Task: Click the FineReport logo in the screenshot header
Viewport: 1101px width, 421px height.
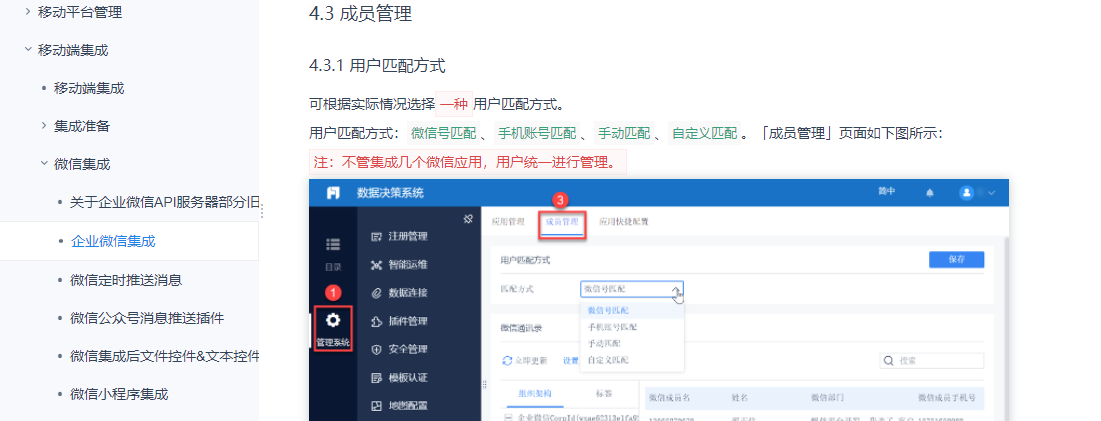Action: click(334, 193)
